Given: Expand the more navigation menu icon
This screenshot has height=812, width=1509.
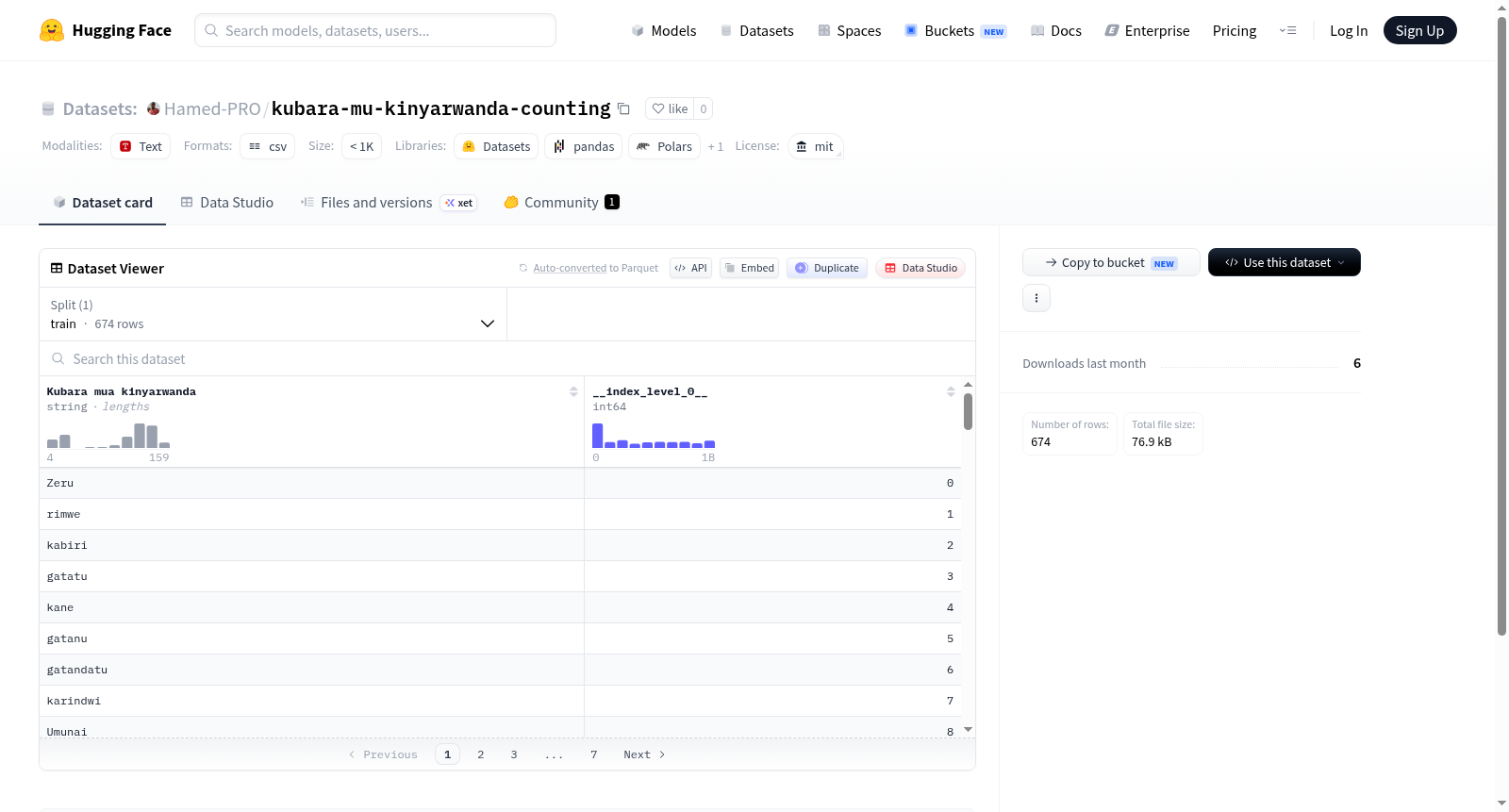Looking at the screenshot, I should 1287,30.
